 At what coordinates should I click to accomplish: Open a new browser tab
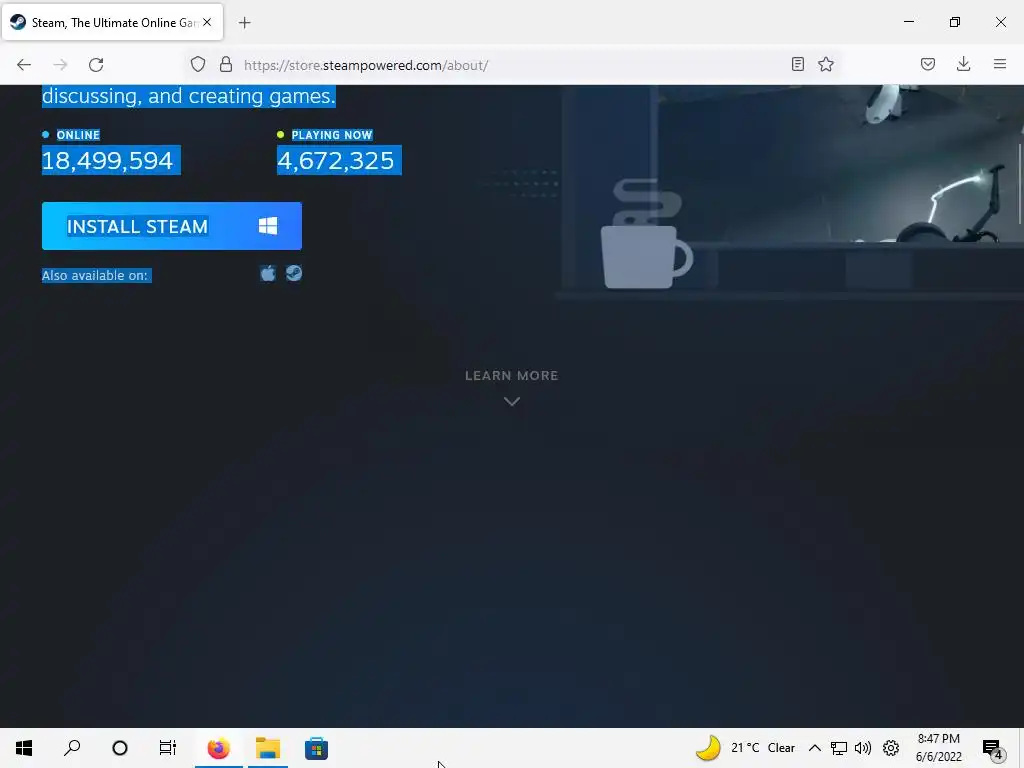[245, 23]
